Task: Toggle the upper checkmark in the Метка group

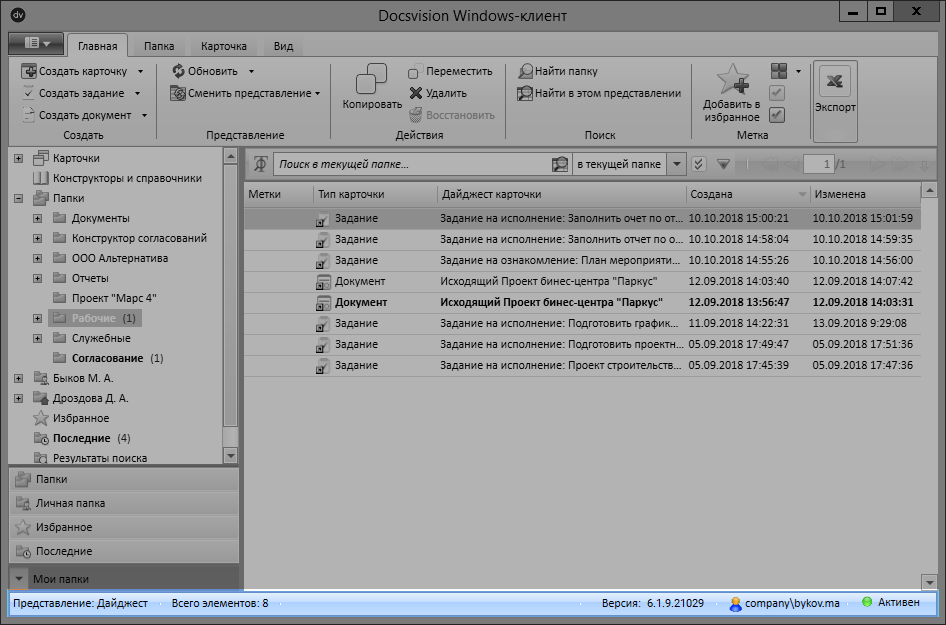Action: point(775,93)
